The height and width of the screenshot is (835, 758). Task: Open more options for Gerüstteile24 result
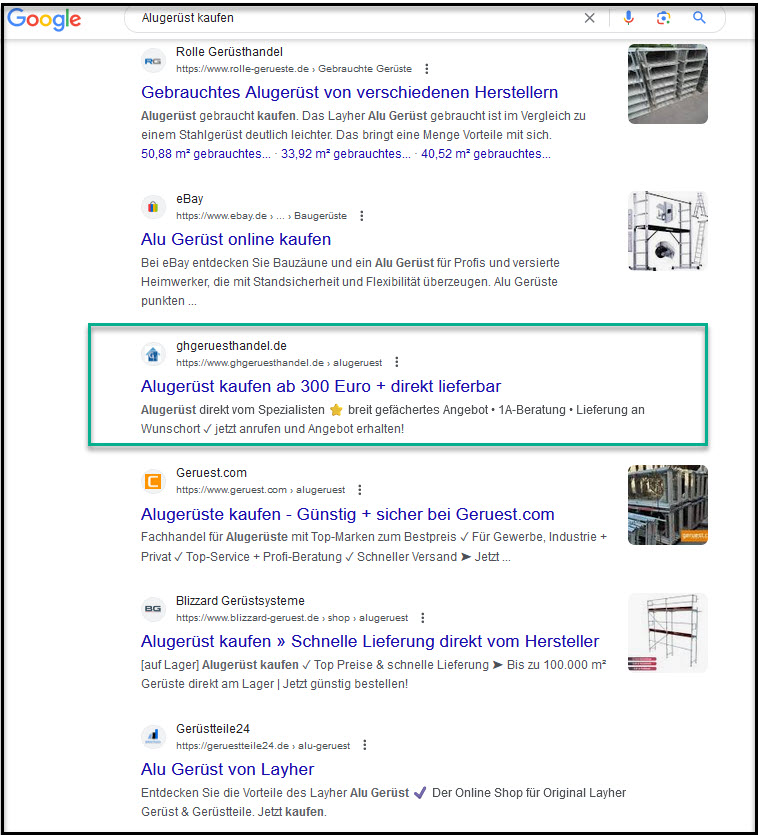pyautogui.click(x=364, y=745)
